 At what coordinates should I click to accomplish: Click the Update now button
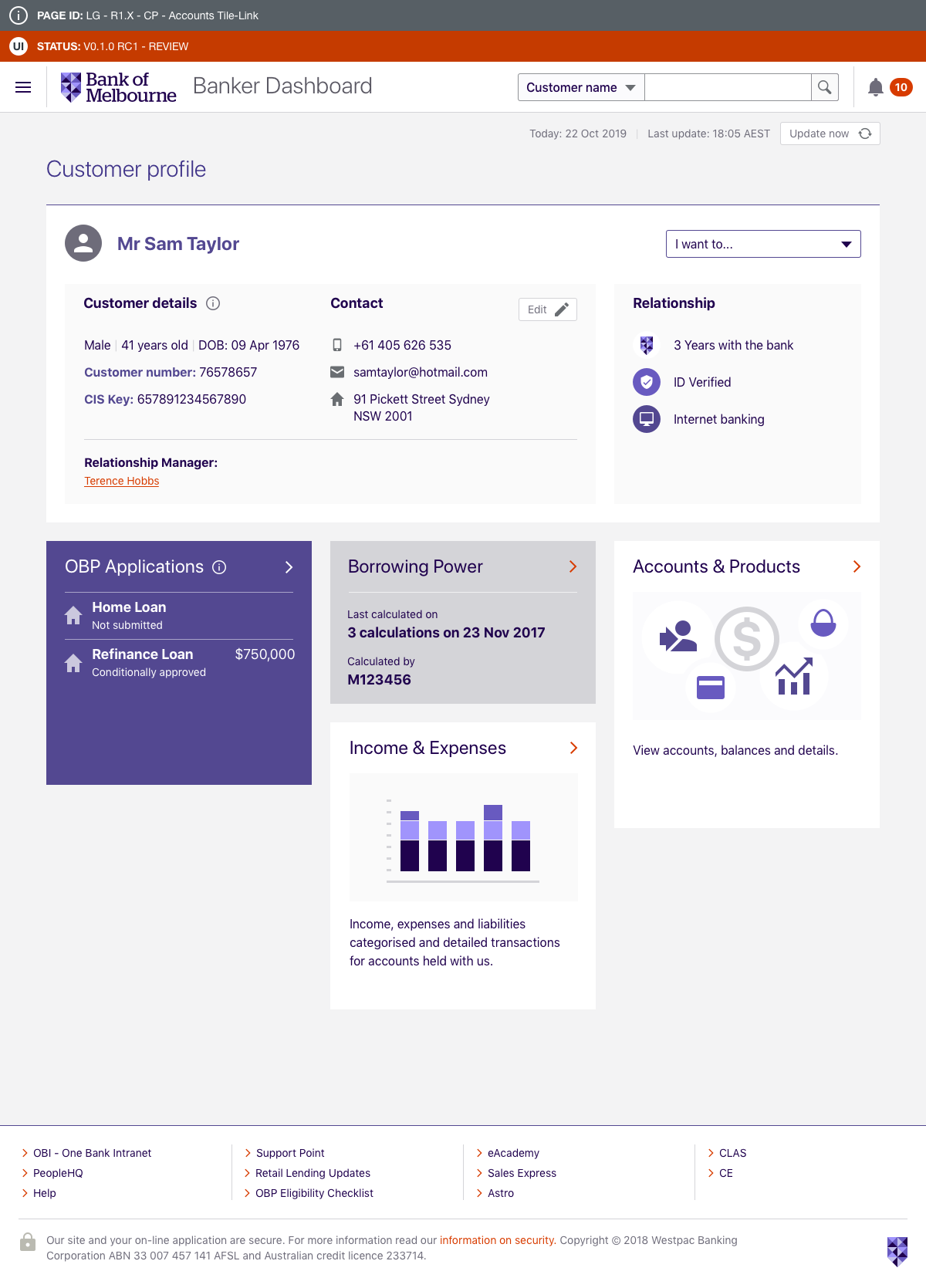pos(830,134)
